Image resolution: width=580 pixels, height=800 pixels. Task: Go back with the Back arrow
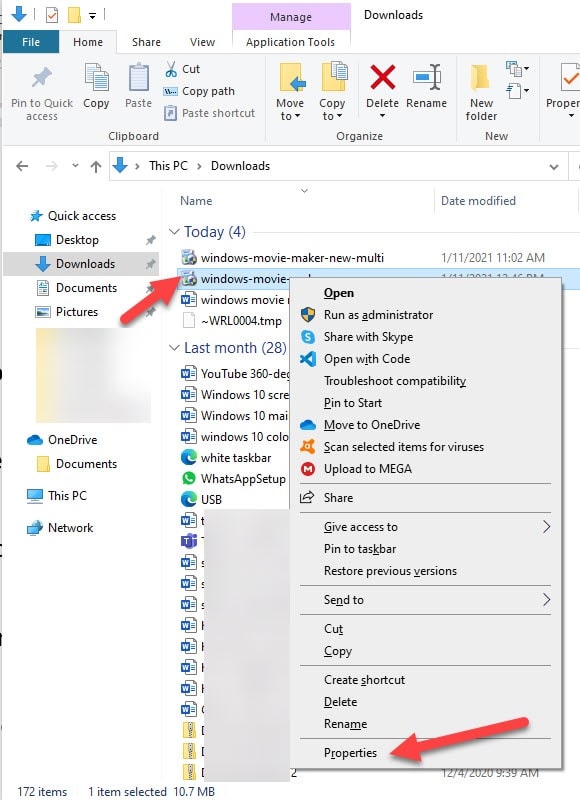tap(22, 166)
